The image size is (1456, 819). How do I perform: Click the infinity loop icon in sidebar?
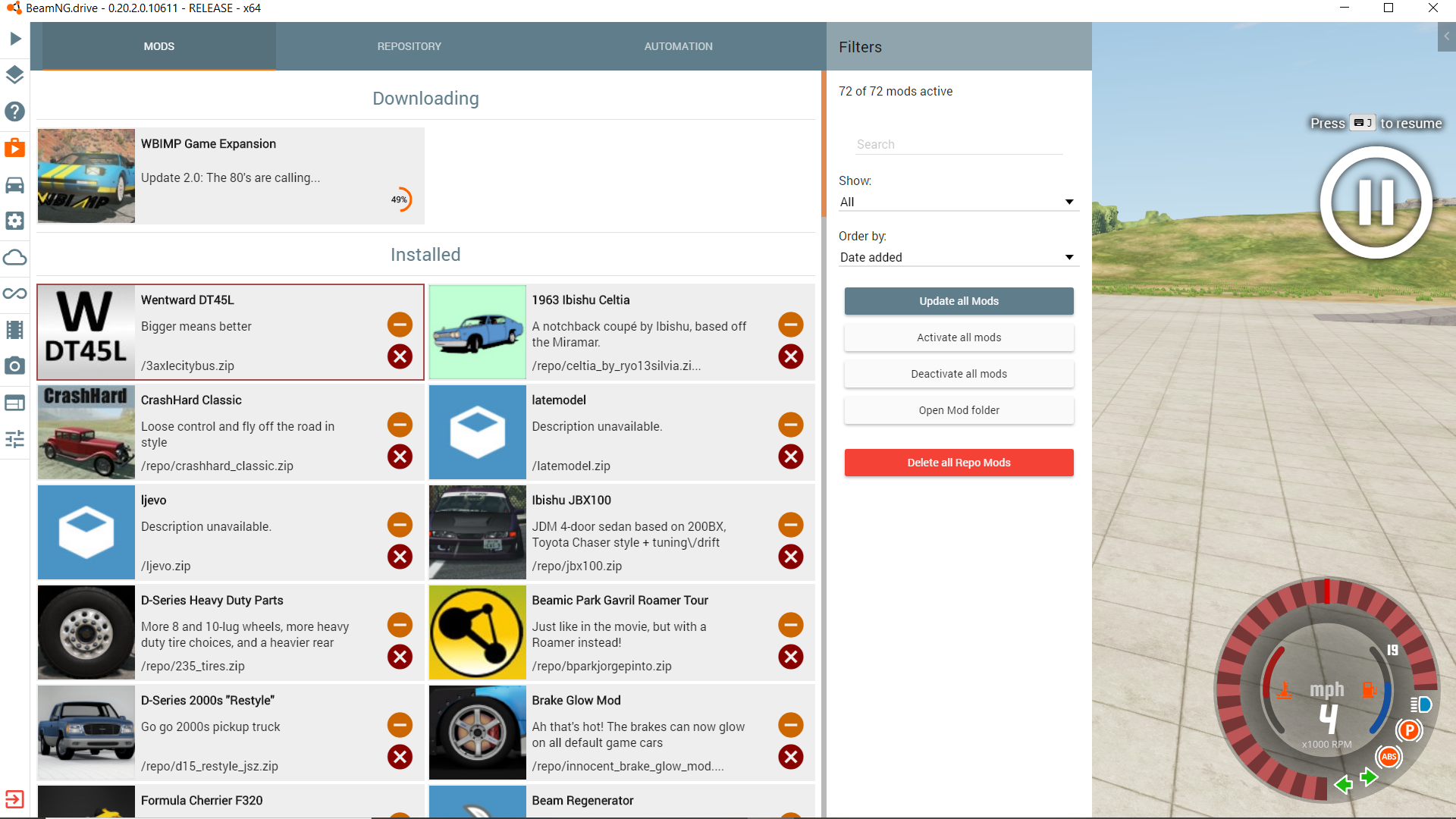point(15,293)
